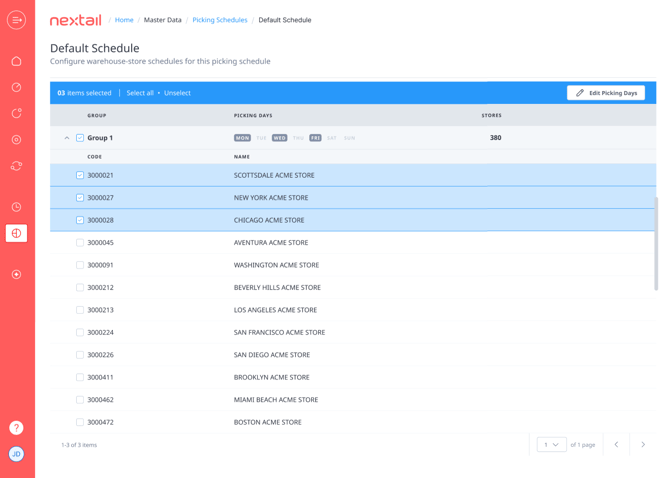The width and height of the screenshot is (670, 478).
Task: Open the JD user avatar
Action: click(16, 454)
